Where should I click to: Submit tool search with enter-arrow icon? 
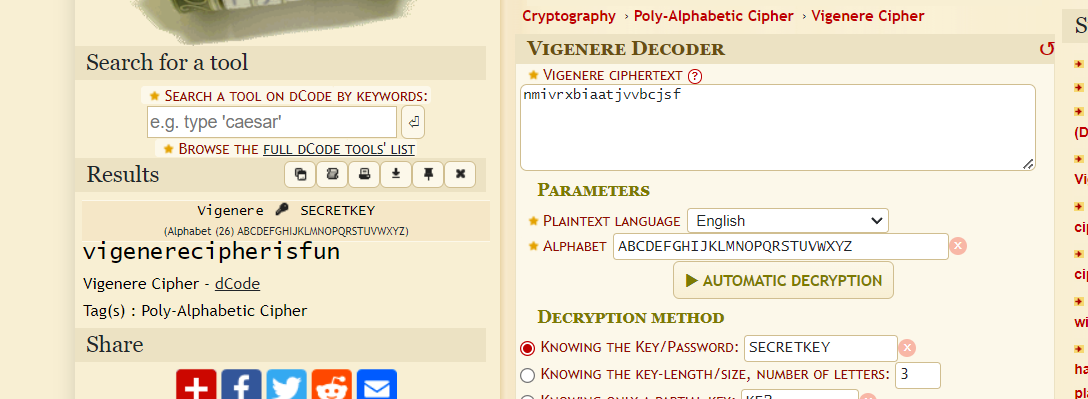[413, 122]
